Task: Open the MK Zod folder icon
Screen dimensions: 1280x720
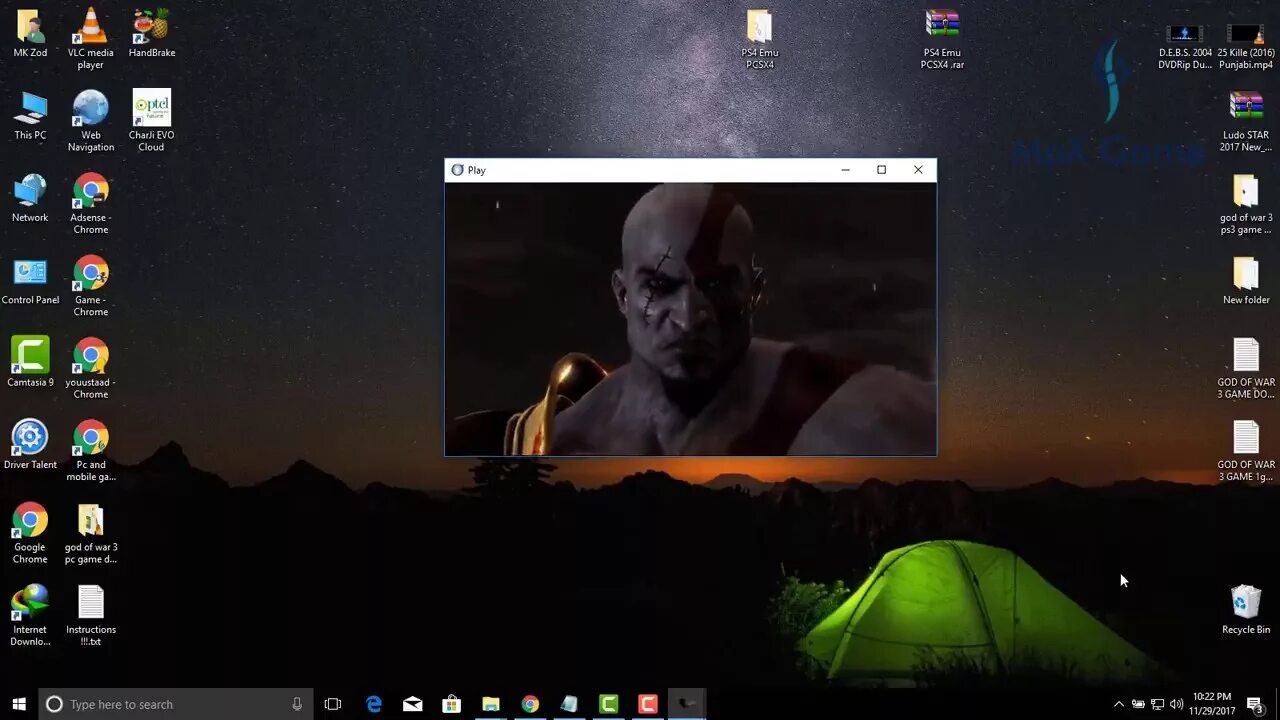Action: pyautogui.click(x=30, y=34)
